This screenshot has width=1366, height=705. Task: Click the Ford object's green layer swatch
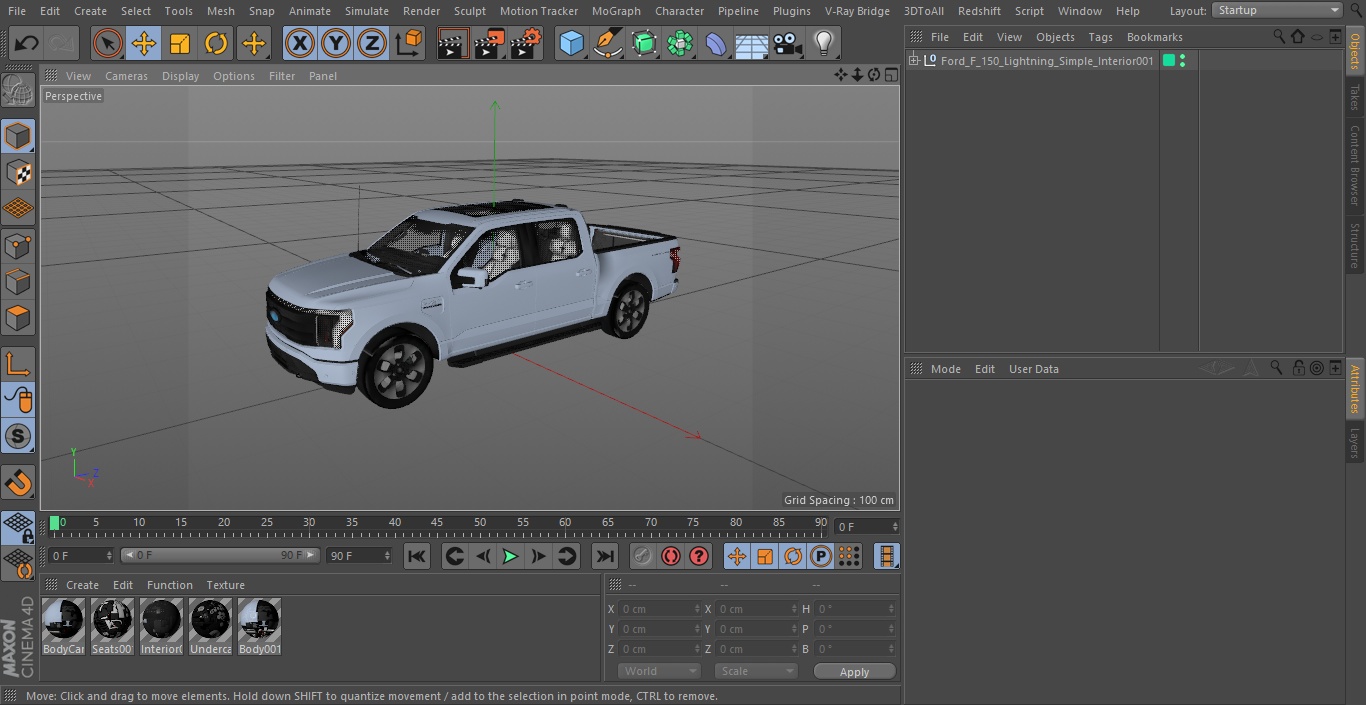1168,61
